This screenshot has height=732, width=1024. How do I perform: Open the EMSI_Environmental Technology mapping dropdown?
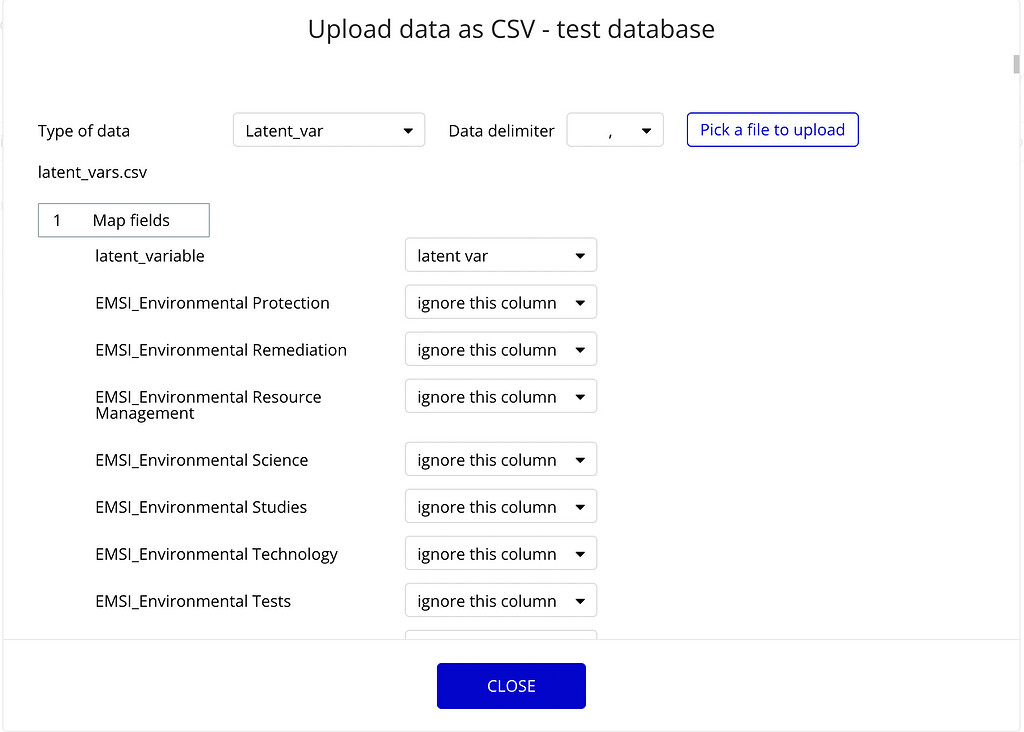(500, 553)
